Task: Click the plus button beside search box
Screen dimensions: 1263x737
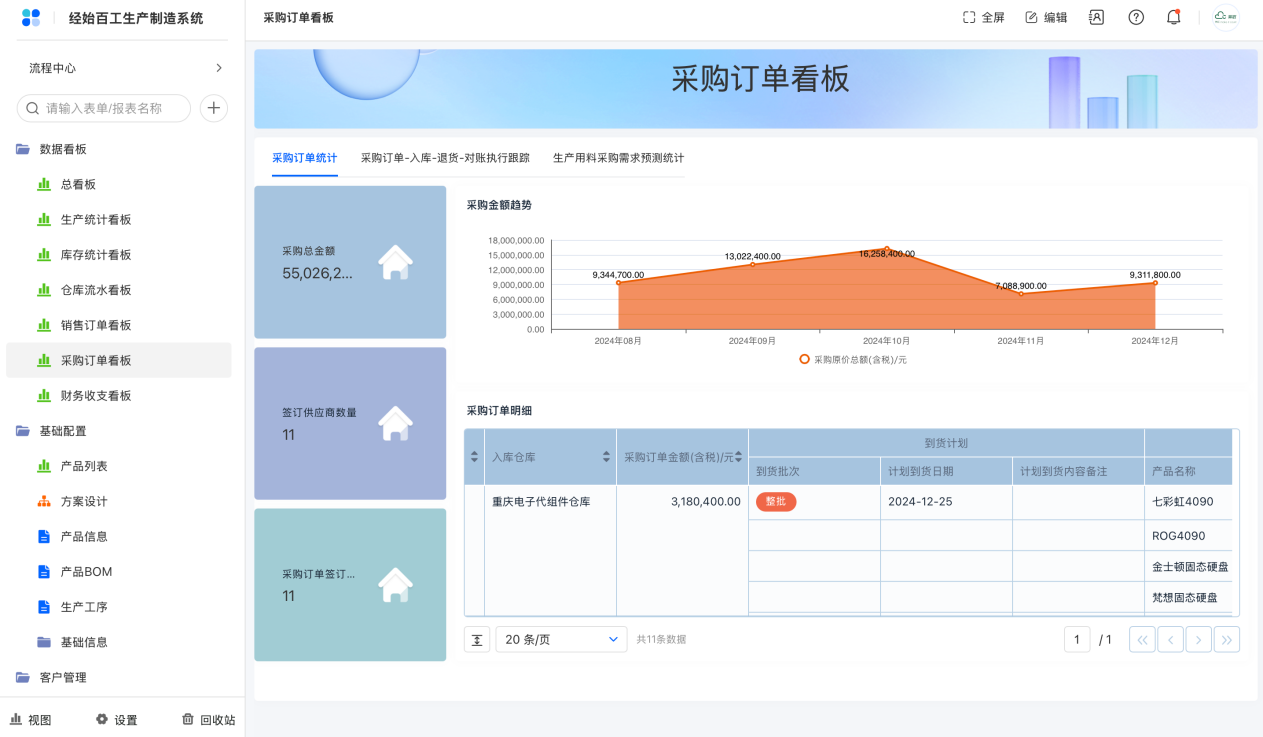Action: point(214,108)
